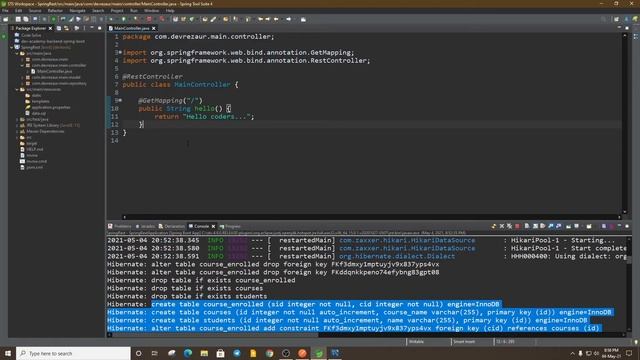The height and width of the screenshot is (360, 640).
Task: Click the New file toolbar icon
Action: click(x=5, y=19)
